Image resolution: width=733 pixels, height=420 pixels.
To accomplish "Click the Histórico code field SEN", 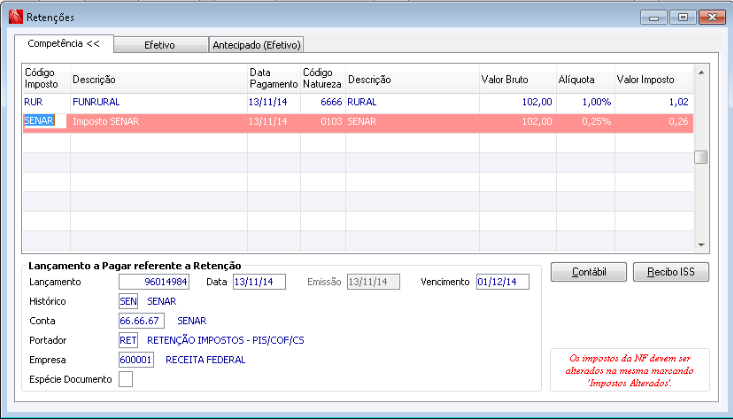I will click(x=128, y=302).
